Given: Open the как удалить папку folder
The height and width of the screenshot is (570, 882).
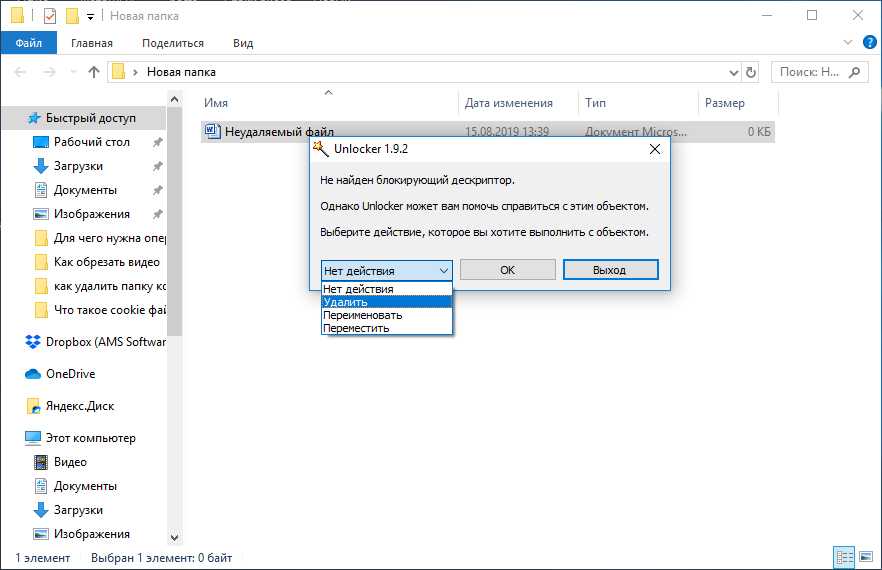Looking at the screenshot, I should point(110,286).
